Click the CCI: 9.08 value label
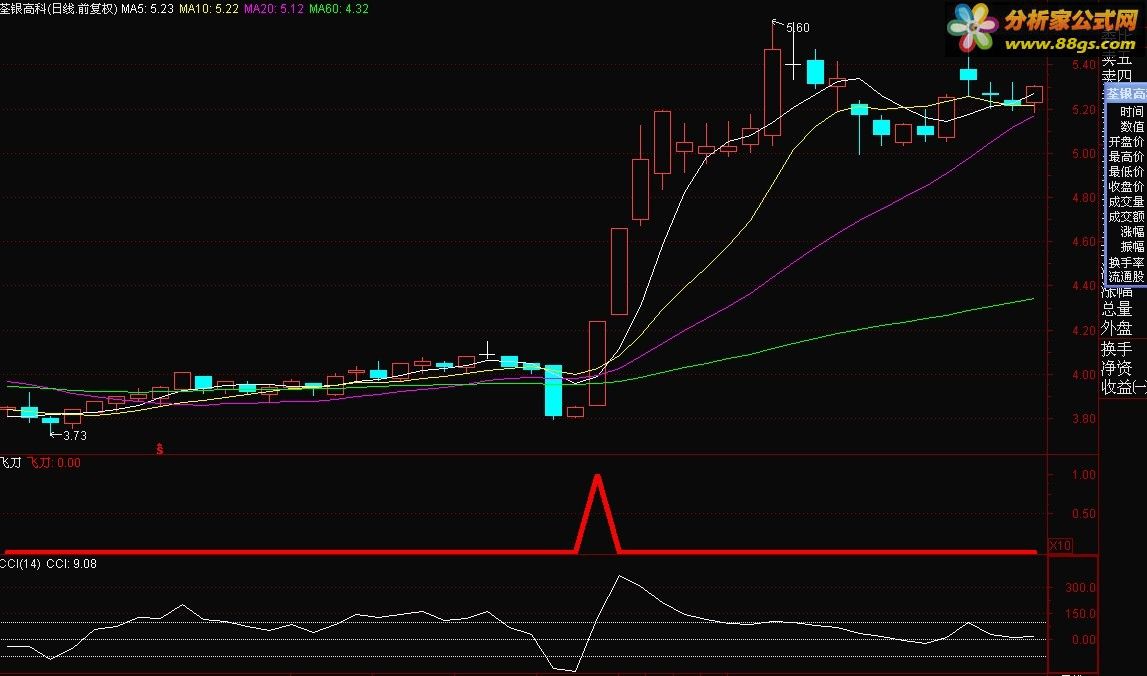This screenshot has height=676, width=1147. (x=72, y=563)
